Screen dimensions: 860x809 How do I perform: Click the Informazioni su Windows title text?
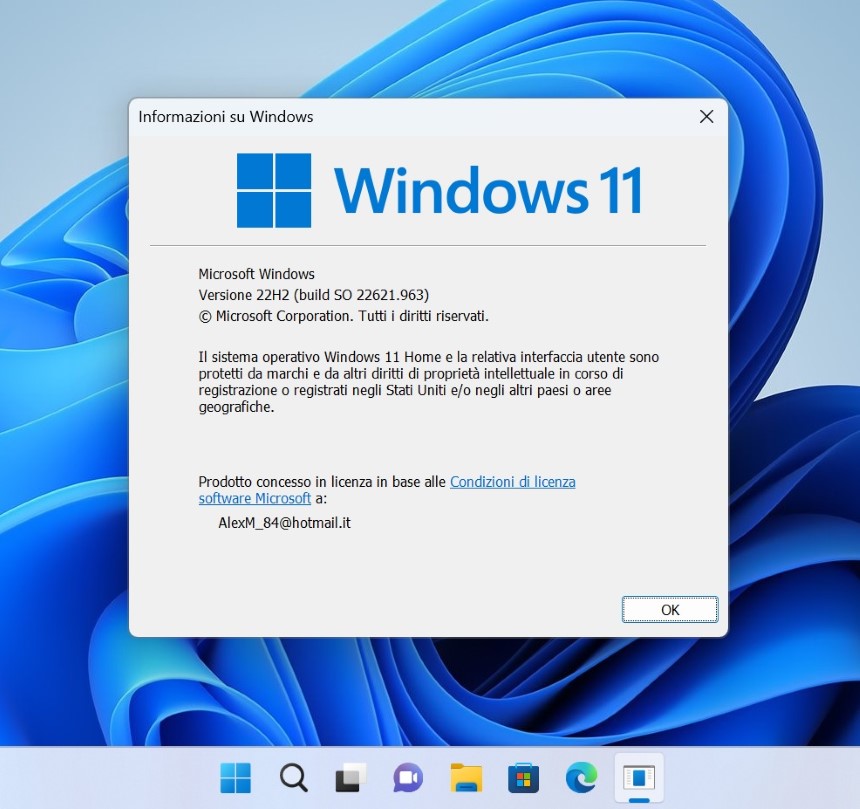coord(225,117)
